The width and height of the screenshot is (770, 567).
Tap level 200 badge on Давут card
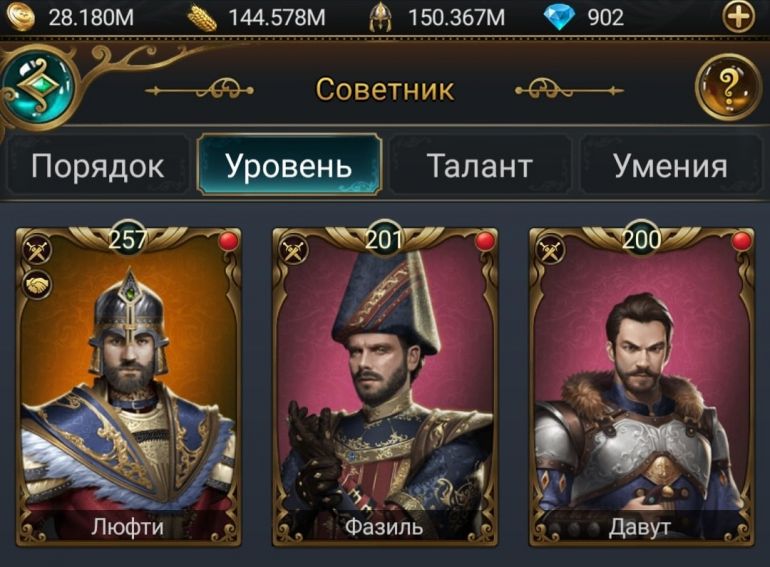[641, 240]
